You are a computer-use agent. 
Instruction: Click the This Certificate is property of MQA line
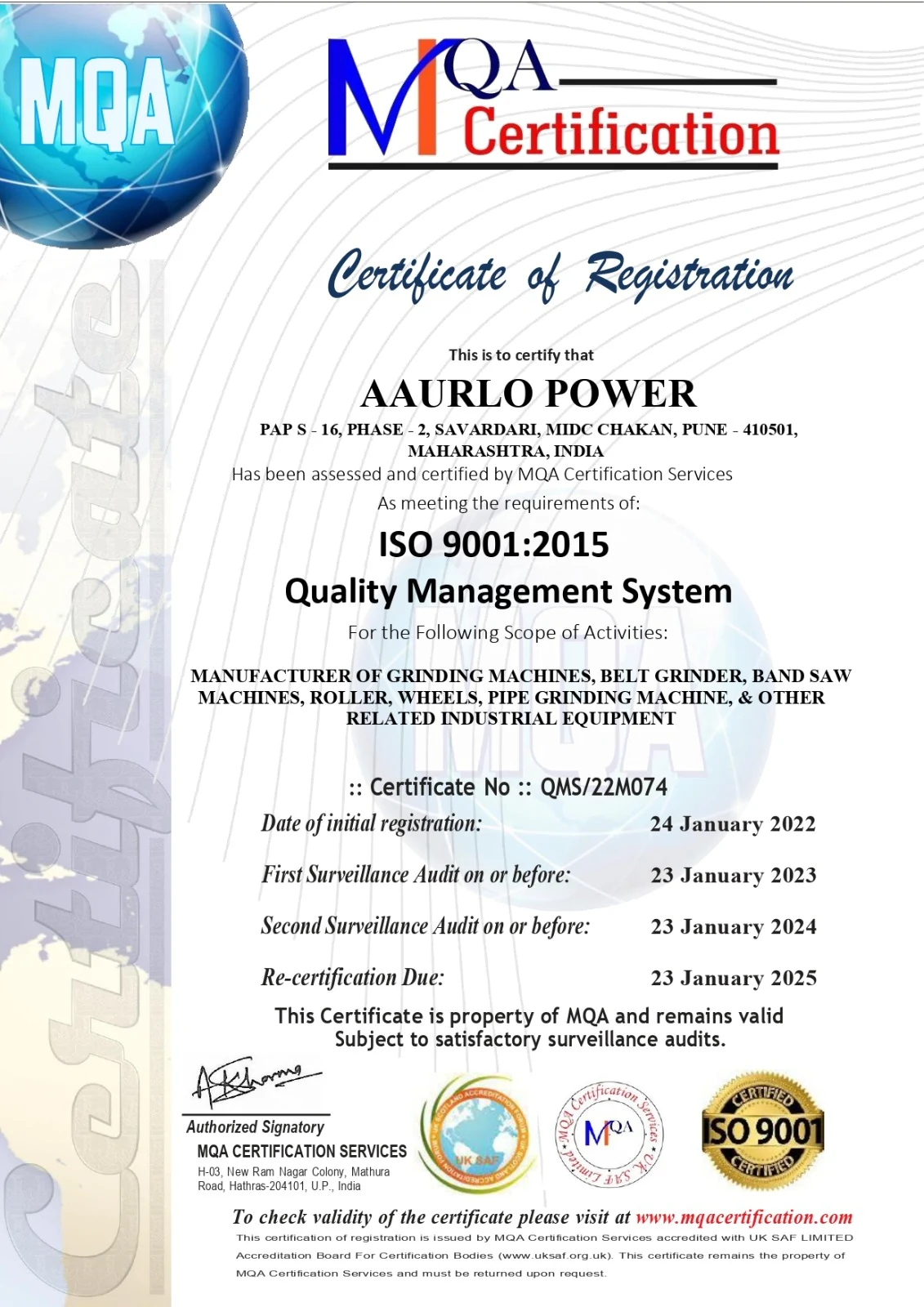[x=529, y=1016]
